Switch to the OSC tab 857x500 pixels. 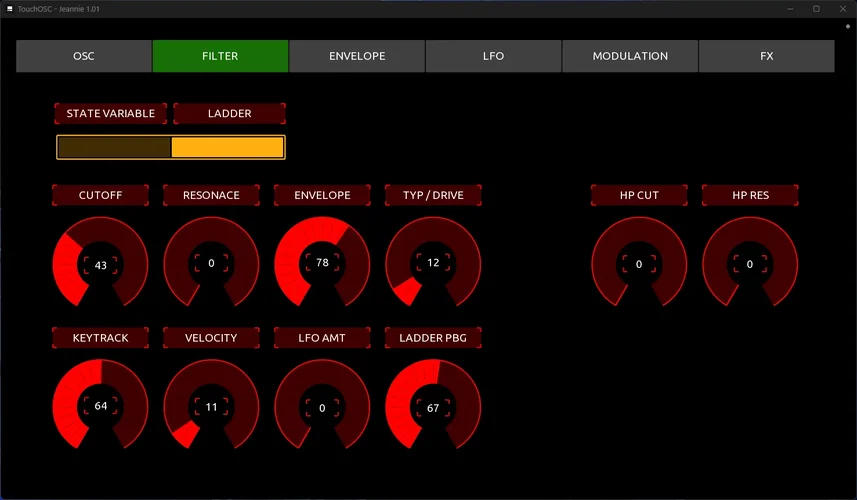click(x=84, y=56)
